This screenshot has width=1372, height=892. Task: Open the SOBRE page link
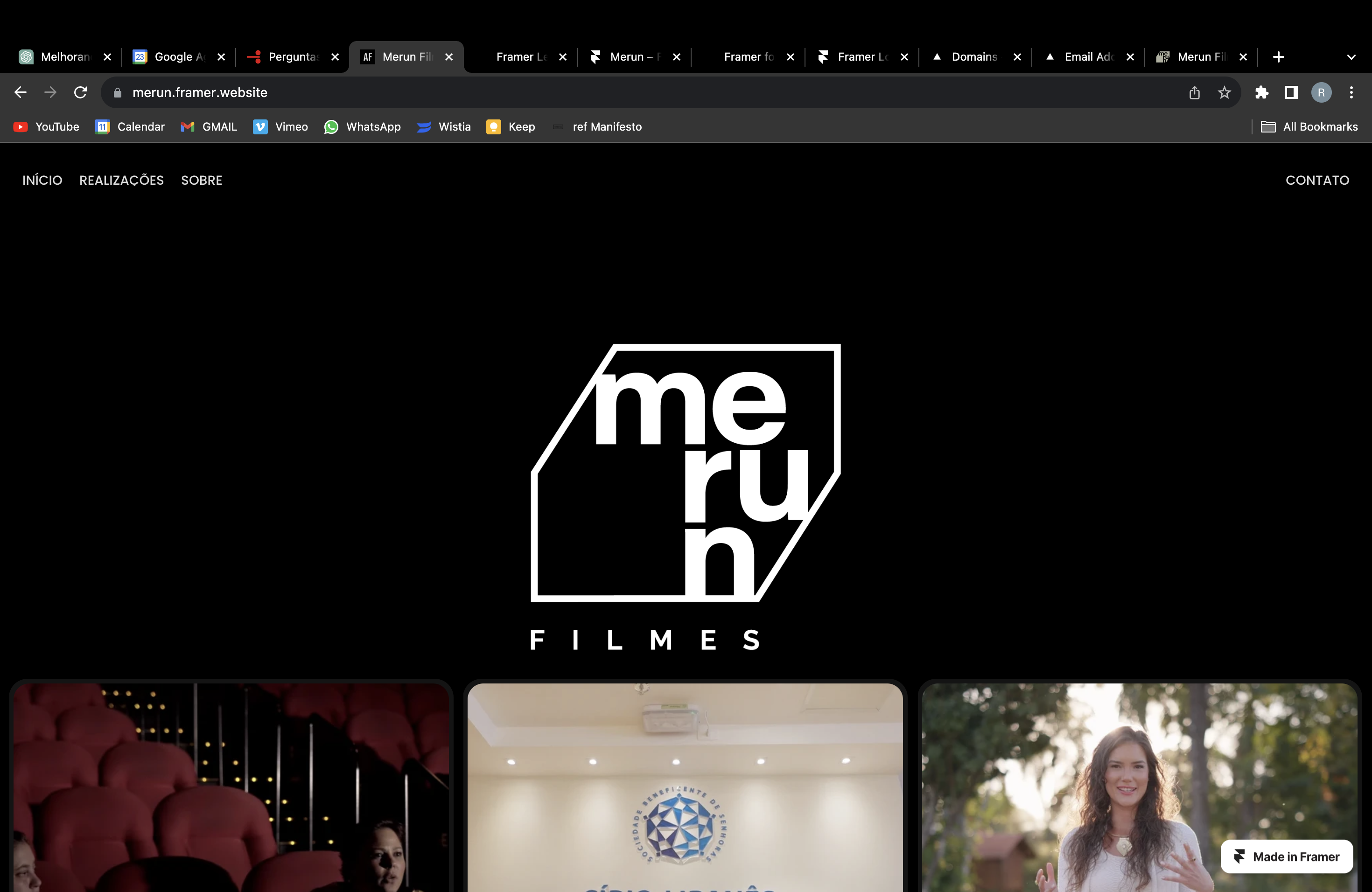[x=202, y=181]
